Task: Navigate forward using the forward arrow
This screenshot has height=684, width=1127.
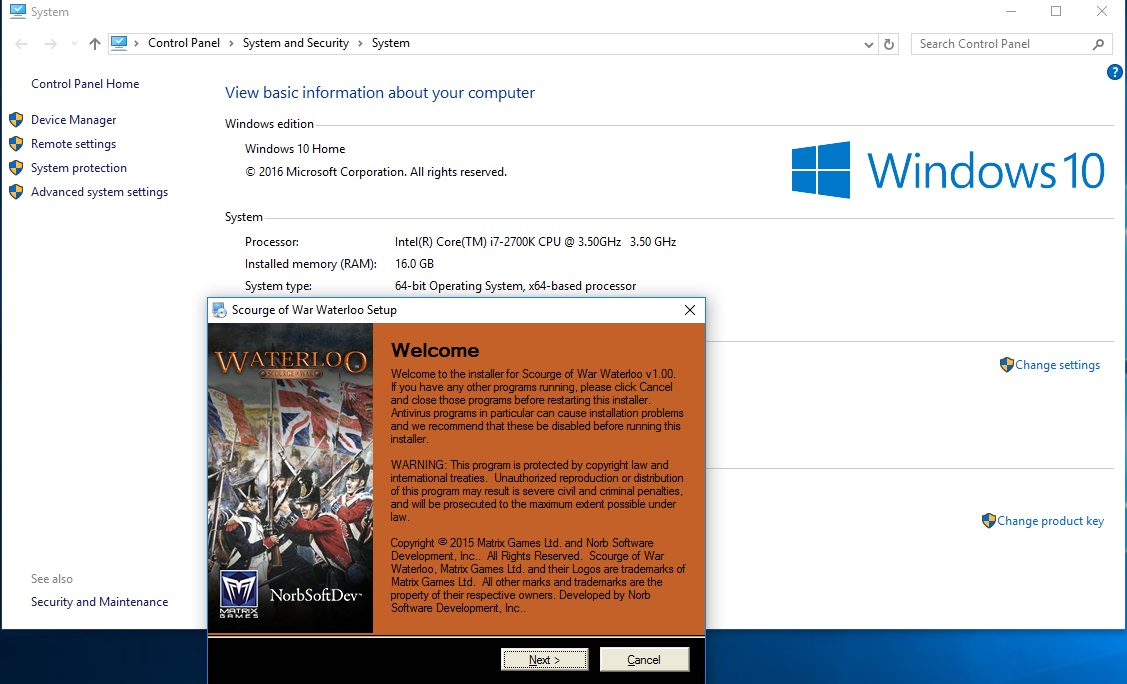Action: (50, 44)
